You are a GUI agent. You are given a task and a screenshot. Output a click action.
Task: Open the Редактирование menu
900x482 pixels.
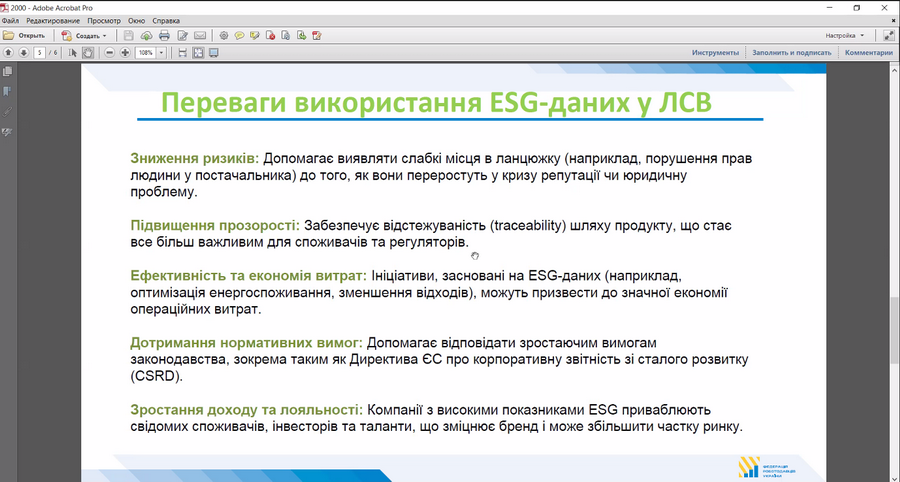pos(53,20)
